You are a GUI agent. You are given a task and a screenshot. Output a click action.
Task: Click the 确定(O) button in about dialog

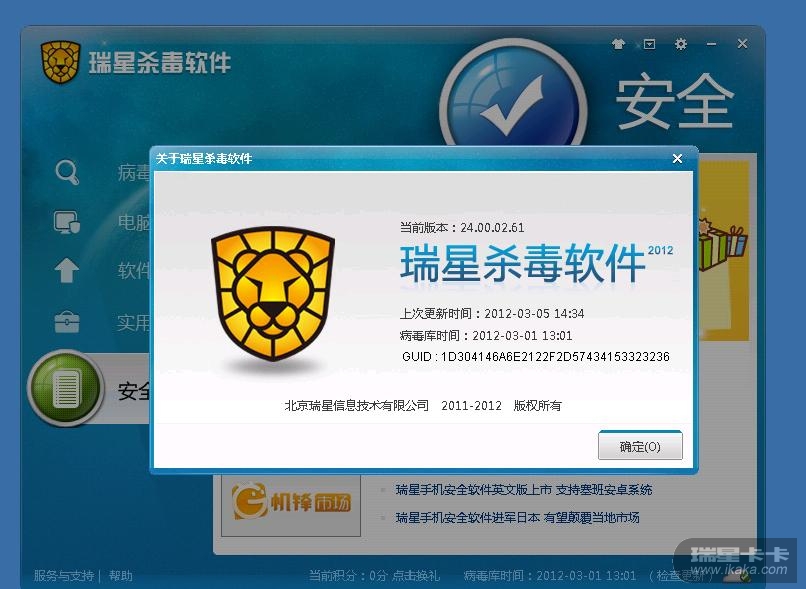tap(640, 446)
